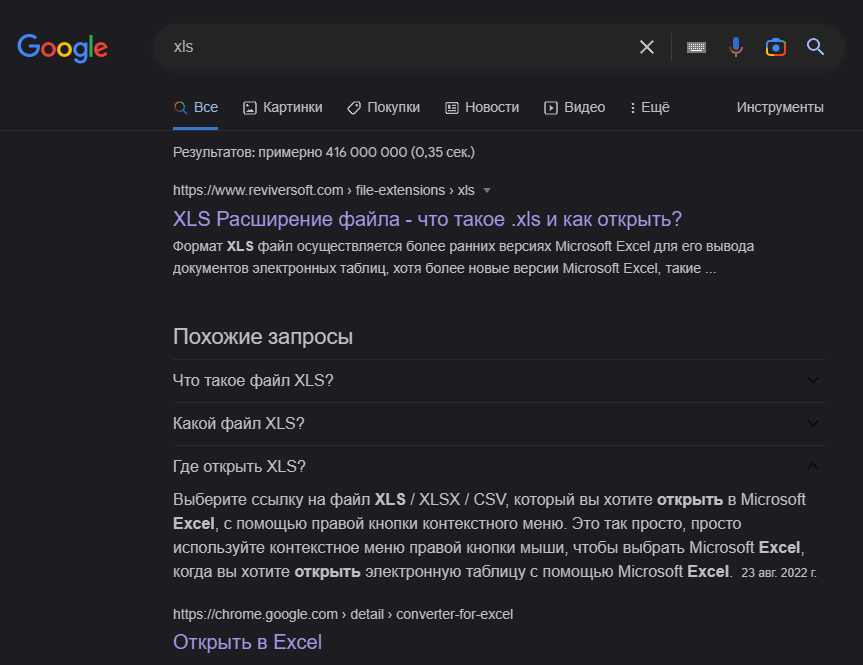Click the Google logo
Image resolution: width=863 pixels, height=665 pixels.
point(62,47)
